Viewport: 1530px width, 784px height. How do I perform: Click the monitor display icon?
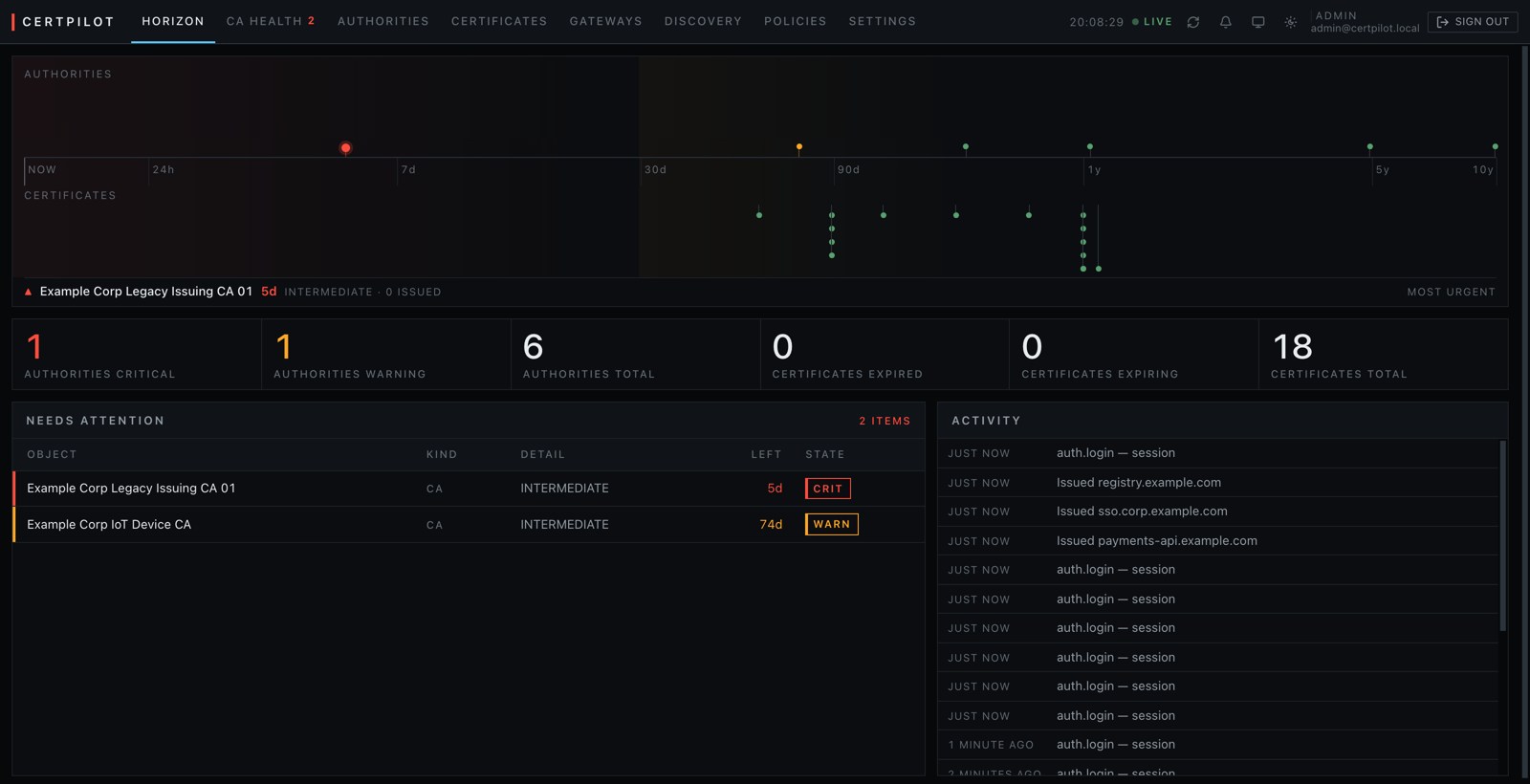[1258, 22]
